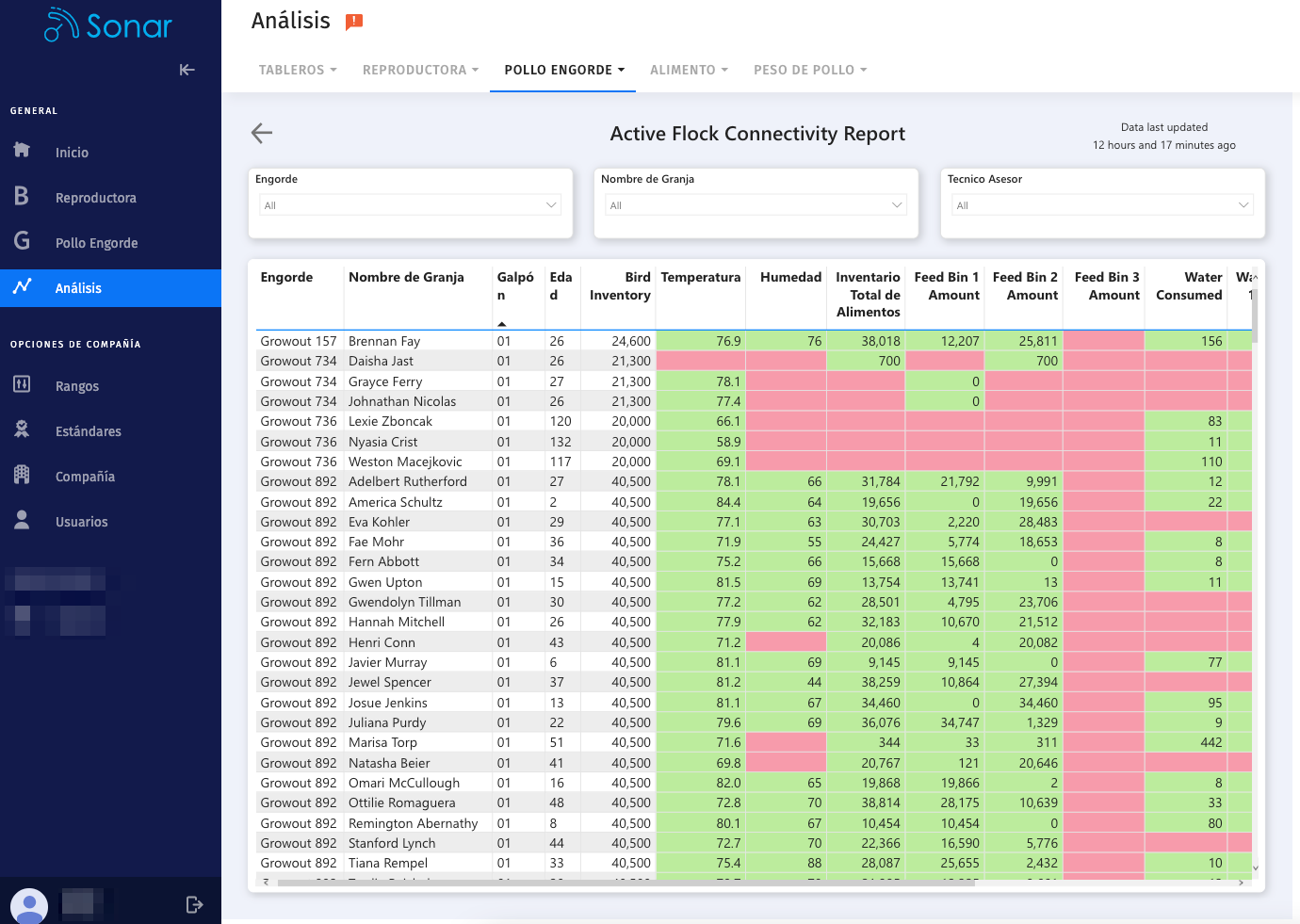Open the Reproductora sidebar link
The image size is (1300, 924).
96,198
